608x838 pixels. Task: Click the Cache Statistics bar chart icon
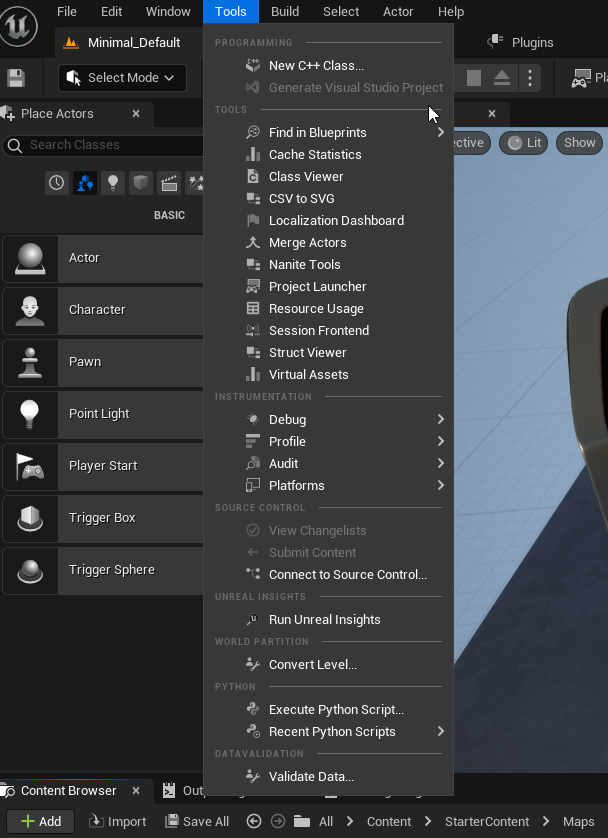coord(253,154)
